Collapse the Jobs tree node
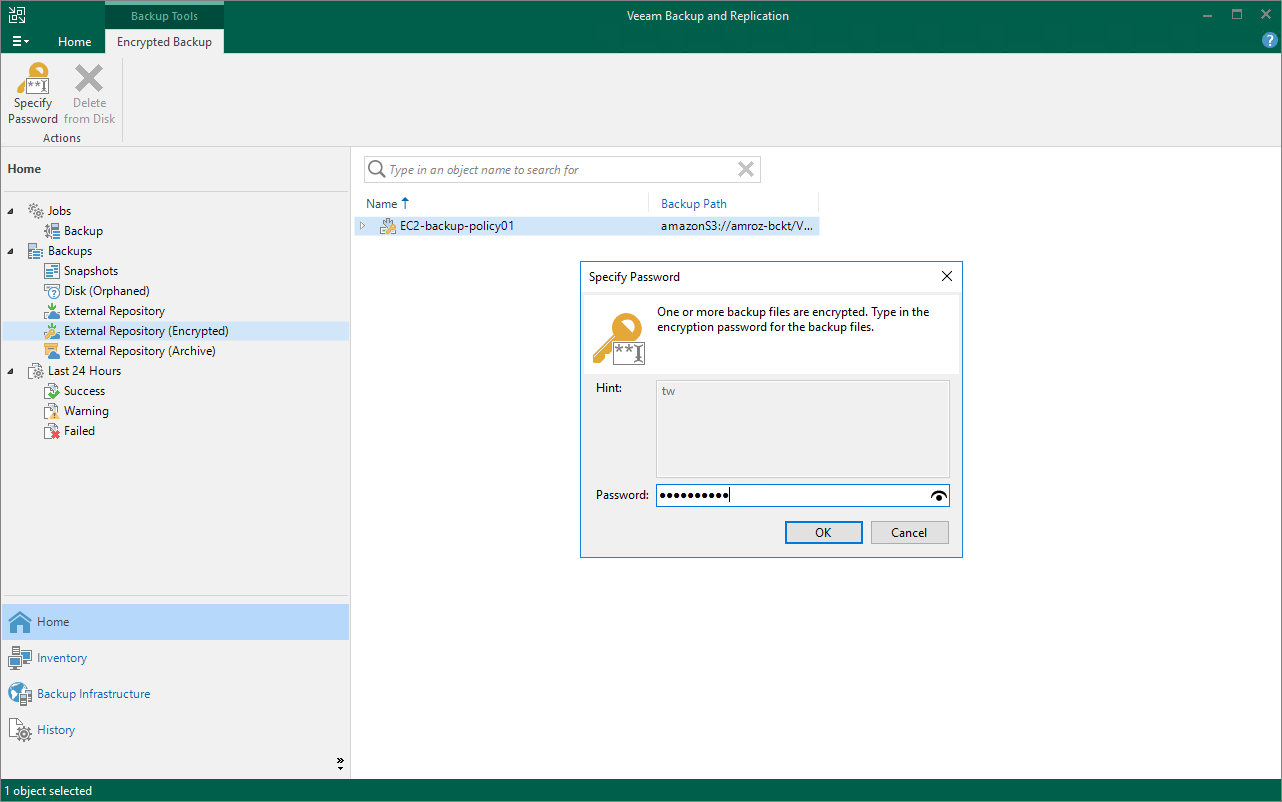Image resolution: width=1282 pixels, height=802 pixels. click(x=12, y=211)
